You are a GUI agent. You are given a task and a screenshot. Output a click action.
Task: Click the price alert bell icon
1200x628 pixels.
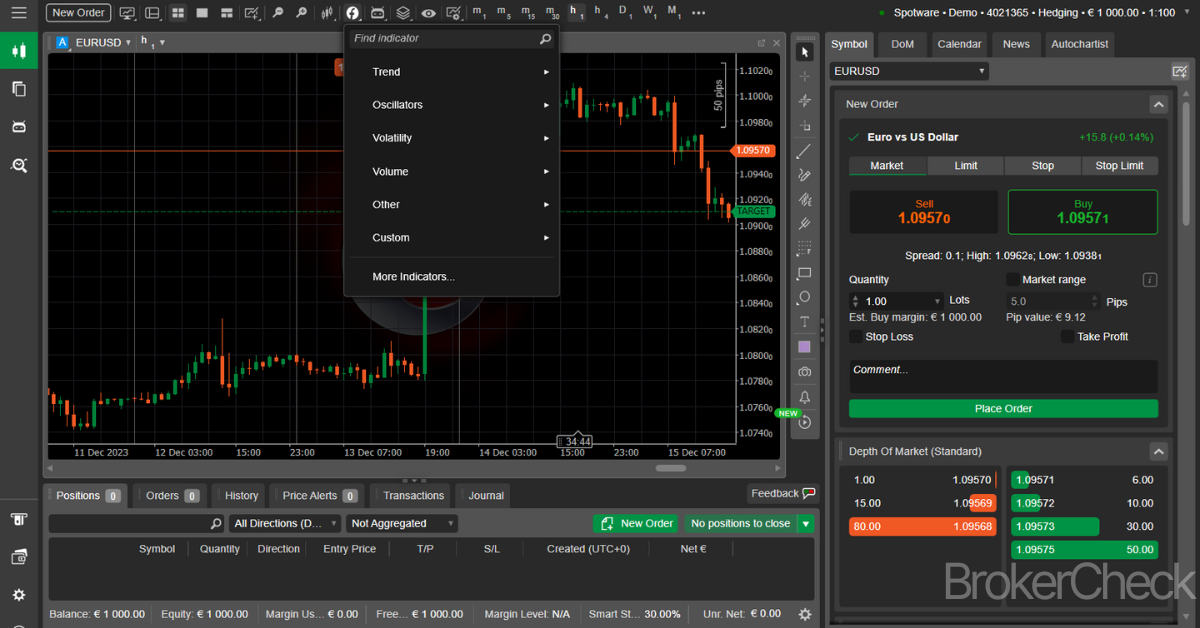click(805, 397)
